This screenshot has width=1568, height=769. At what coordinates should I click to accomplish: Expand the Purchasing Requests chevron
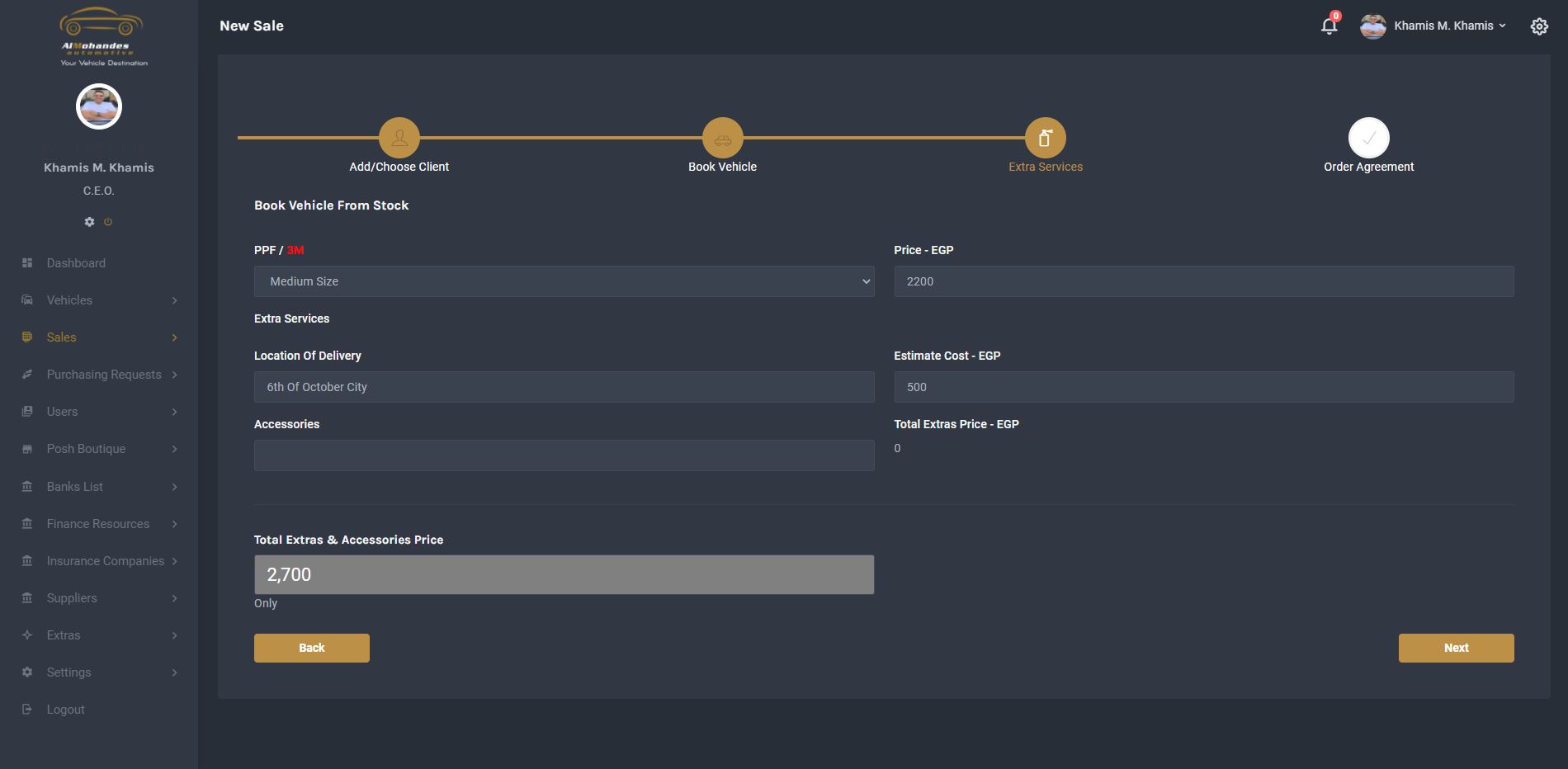tap(174, 375)
